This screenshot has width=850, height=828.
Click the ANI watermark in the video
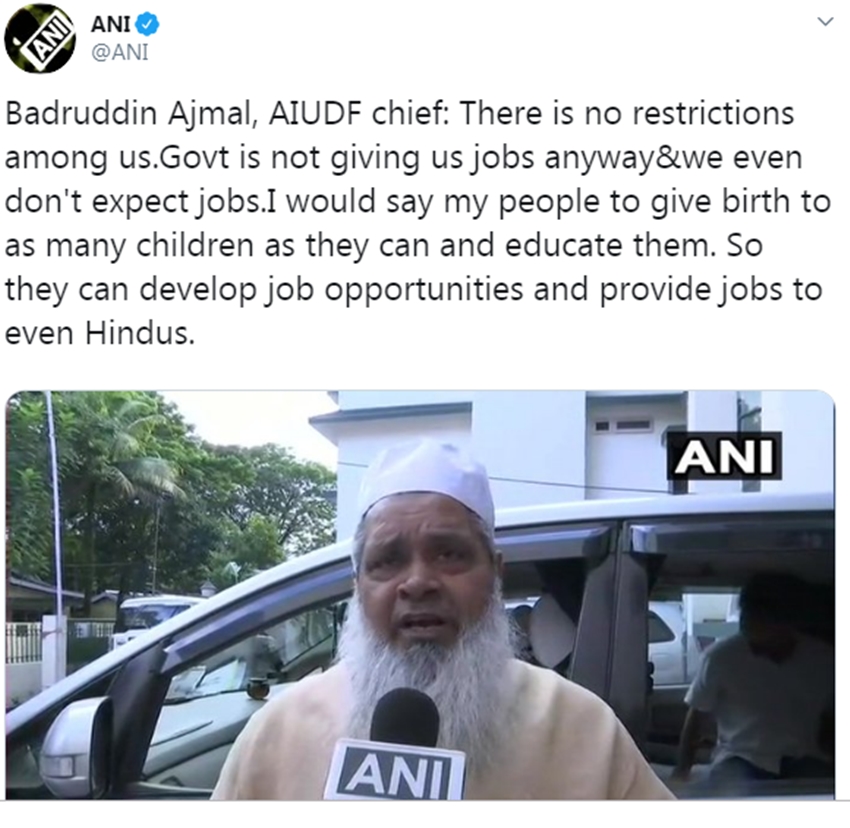tap(724, 456)
